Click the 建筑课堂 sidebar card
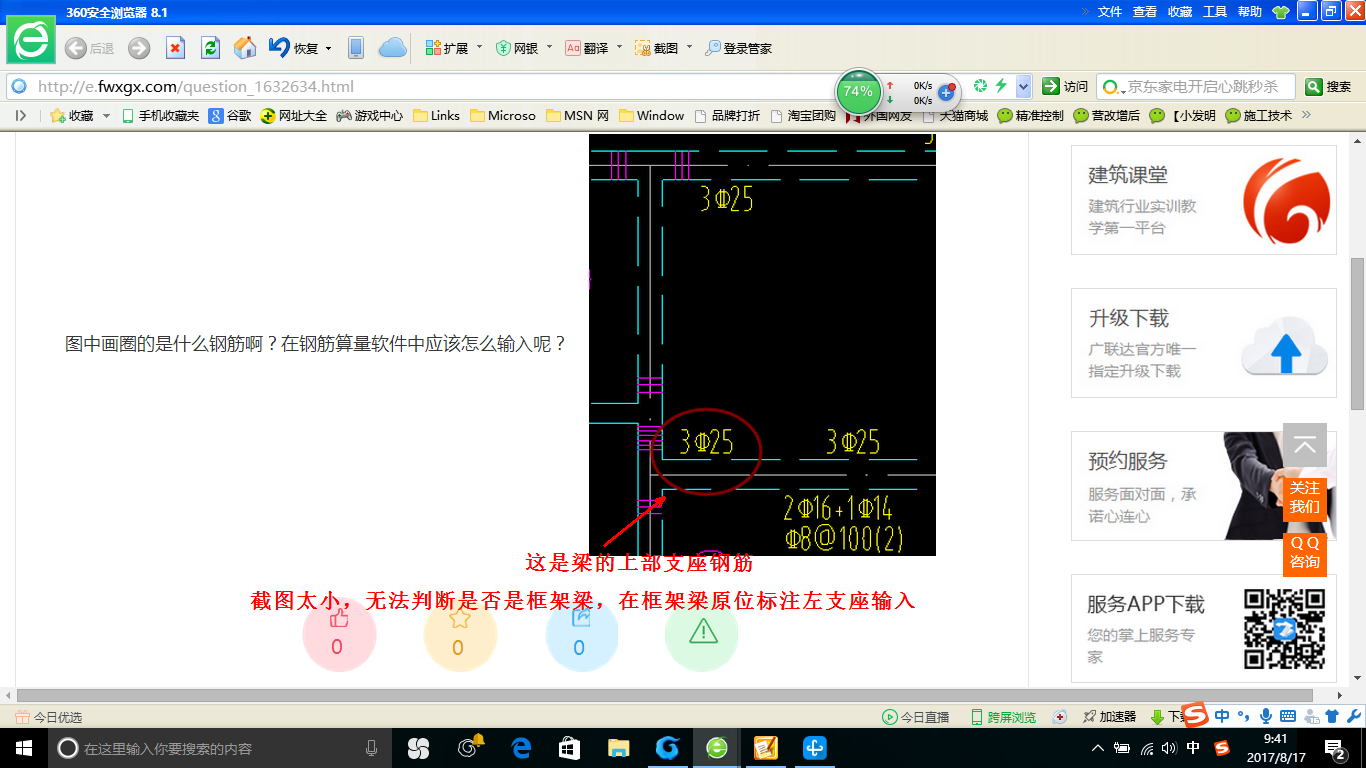Viewport: 1366px width, 768px height. (x=1204, y=200)
